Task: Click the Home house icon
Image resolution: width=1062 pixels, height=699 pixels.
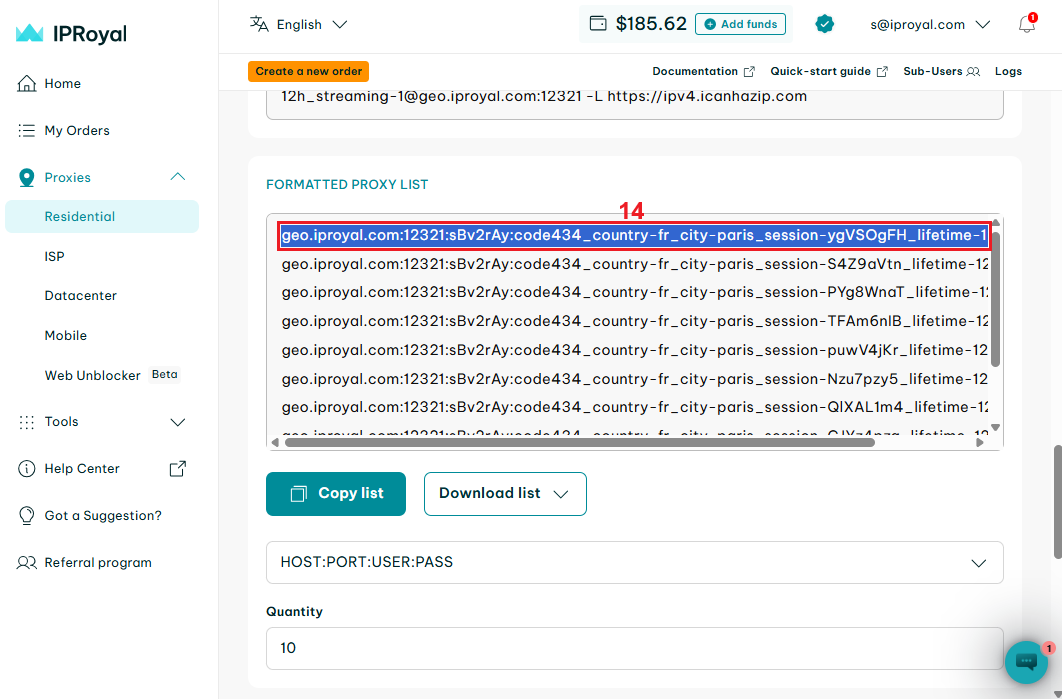Action: pos(27,84)
